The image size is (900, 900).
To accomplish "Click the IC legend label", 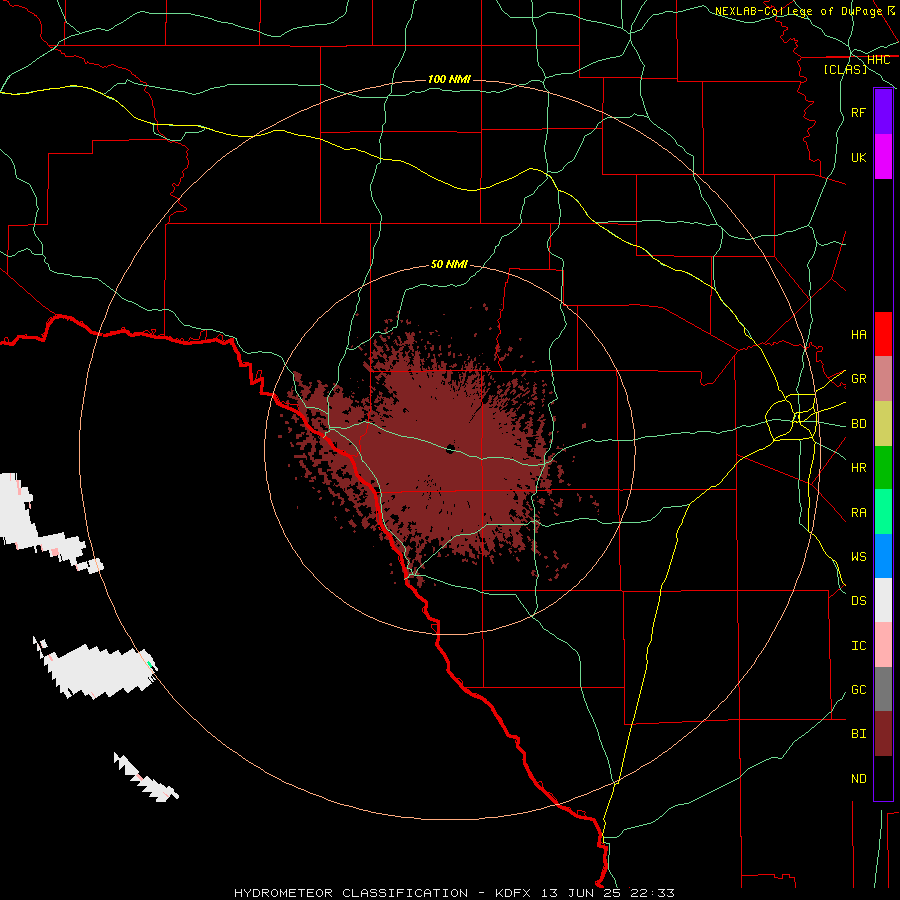I will 858,646.
